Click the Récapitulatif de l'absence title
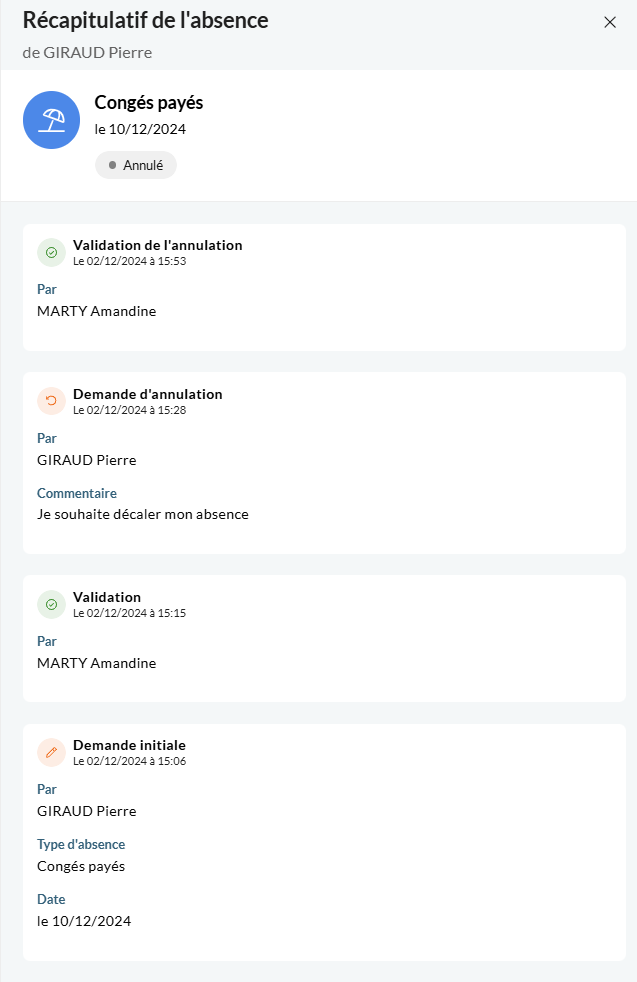Image resolution: width=637 pixels, height=982 pixels. click(x=145, y=21)
